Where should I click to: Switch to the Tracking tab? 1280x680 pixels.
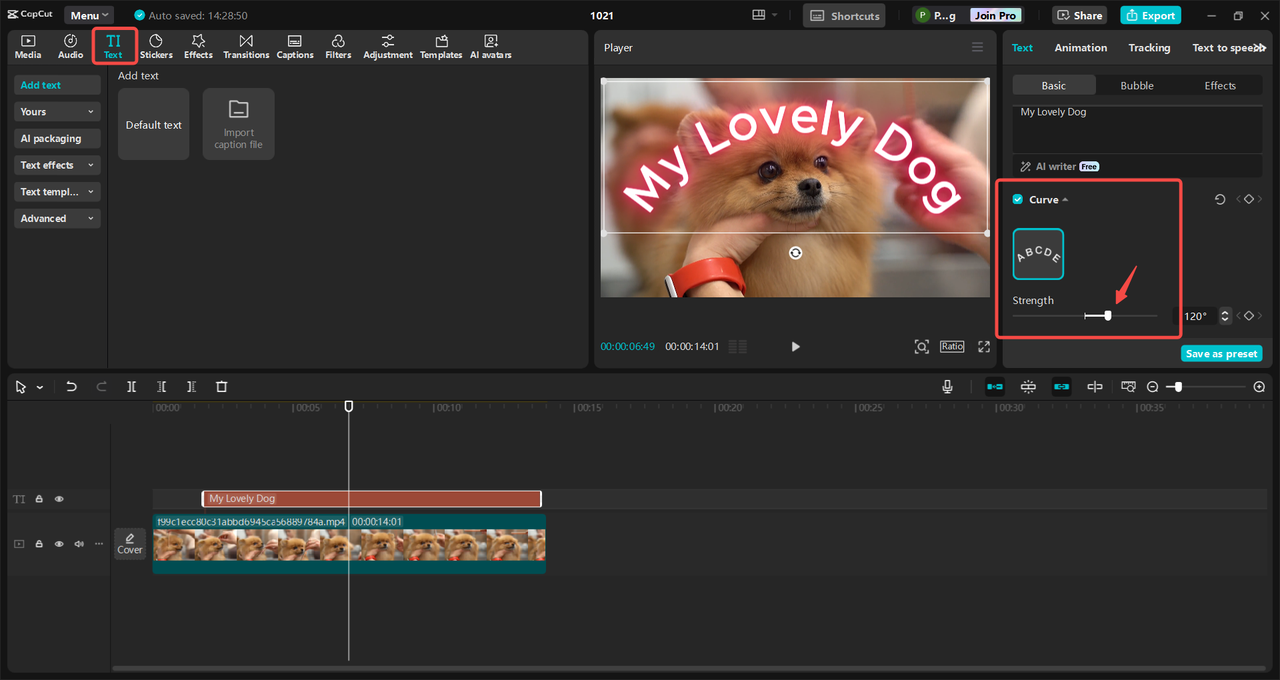(1149, 48)
